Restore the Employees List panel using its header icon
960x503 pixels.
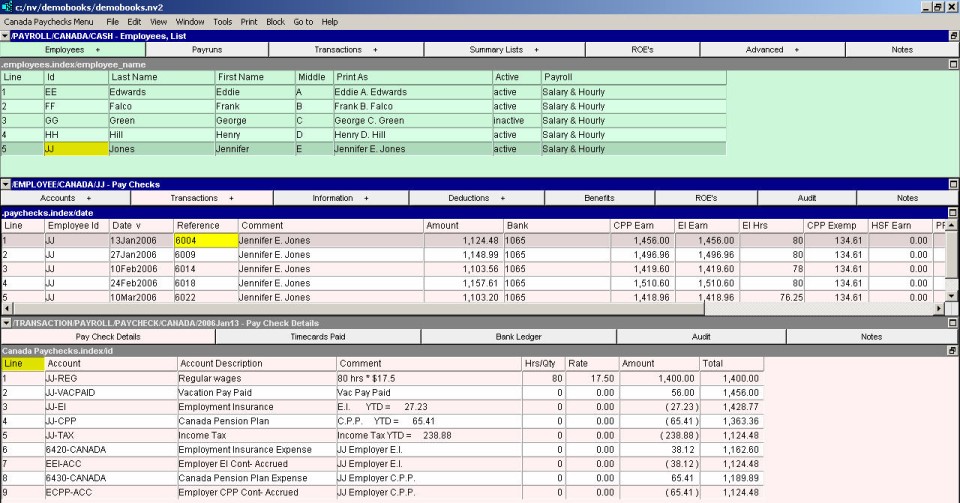[953, 36]
